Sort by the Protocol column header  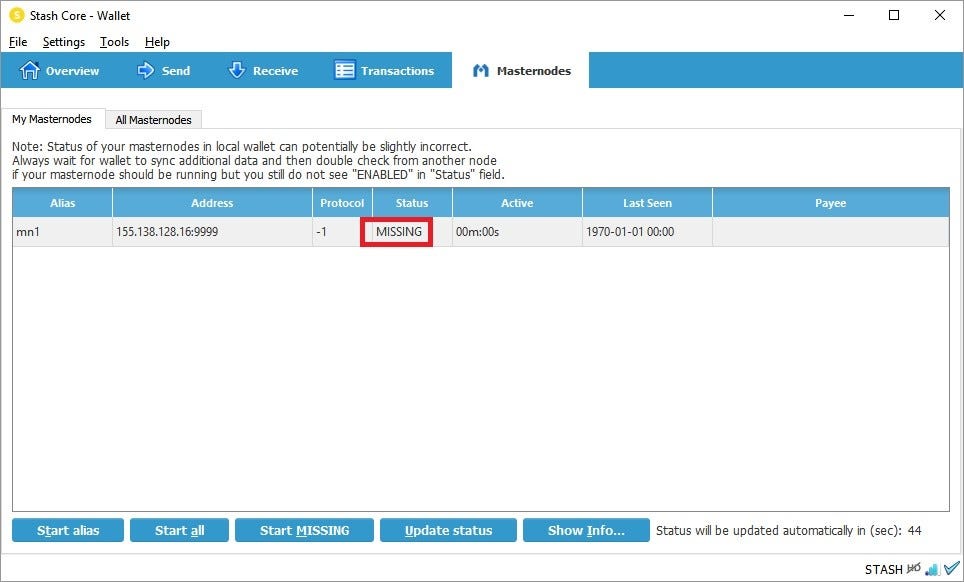(342, 203)
